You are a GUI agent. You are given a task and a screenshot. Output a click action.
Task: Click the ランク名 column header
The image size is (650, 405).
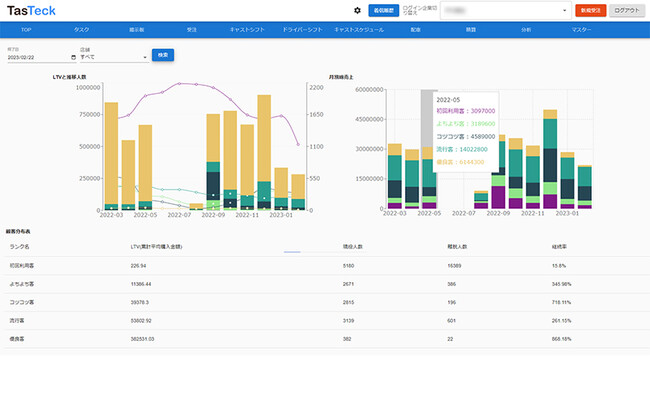(x=19, y=246)
